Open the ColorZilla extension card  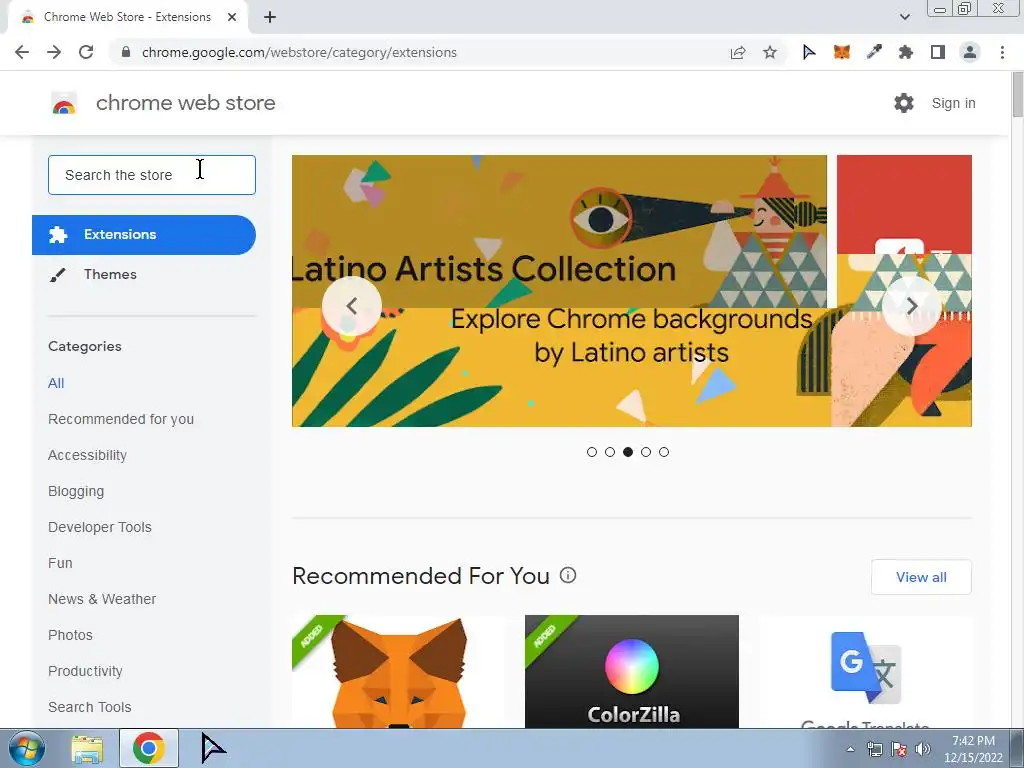click(x=632, y=671)
